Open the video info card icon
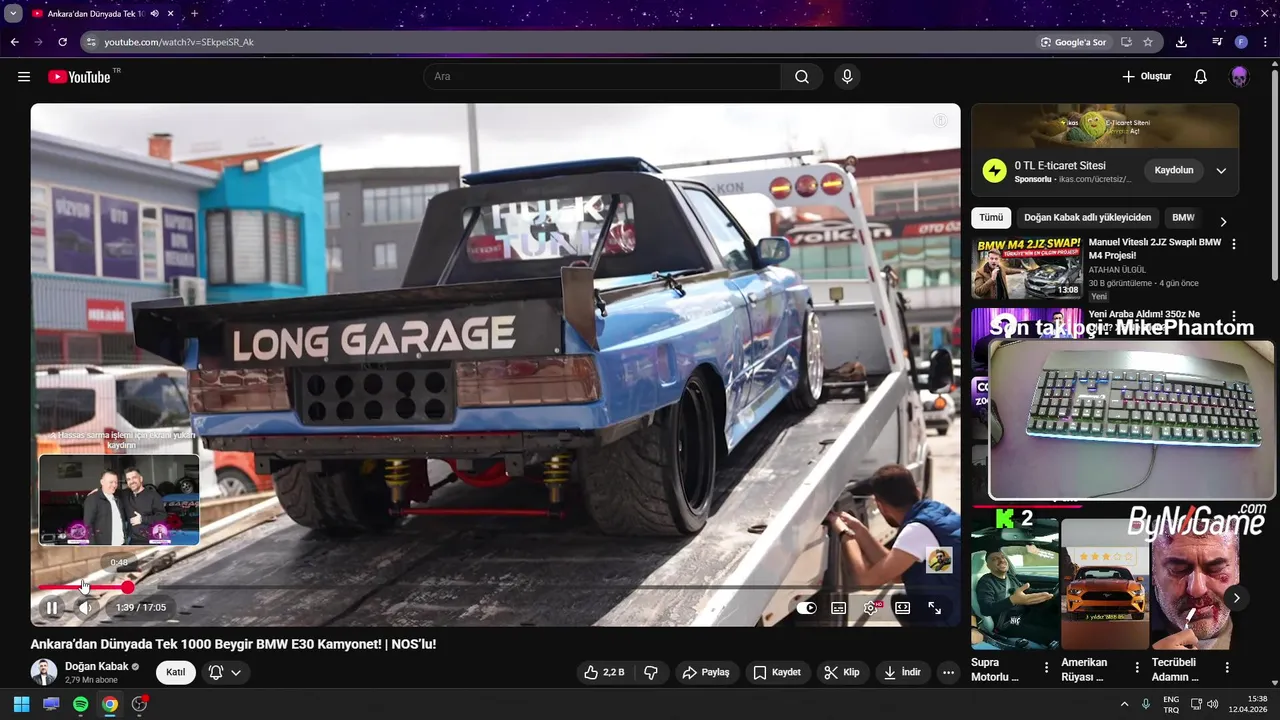This screenshot has width=1280, height=720. coord(940,121)
